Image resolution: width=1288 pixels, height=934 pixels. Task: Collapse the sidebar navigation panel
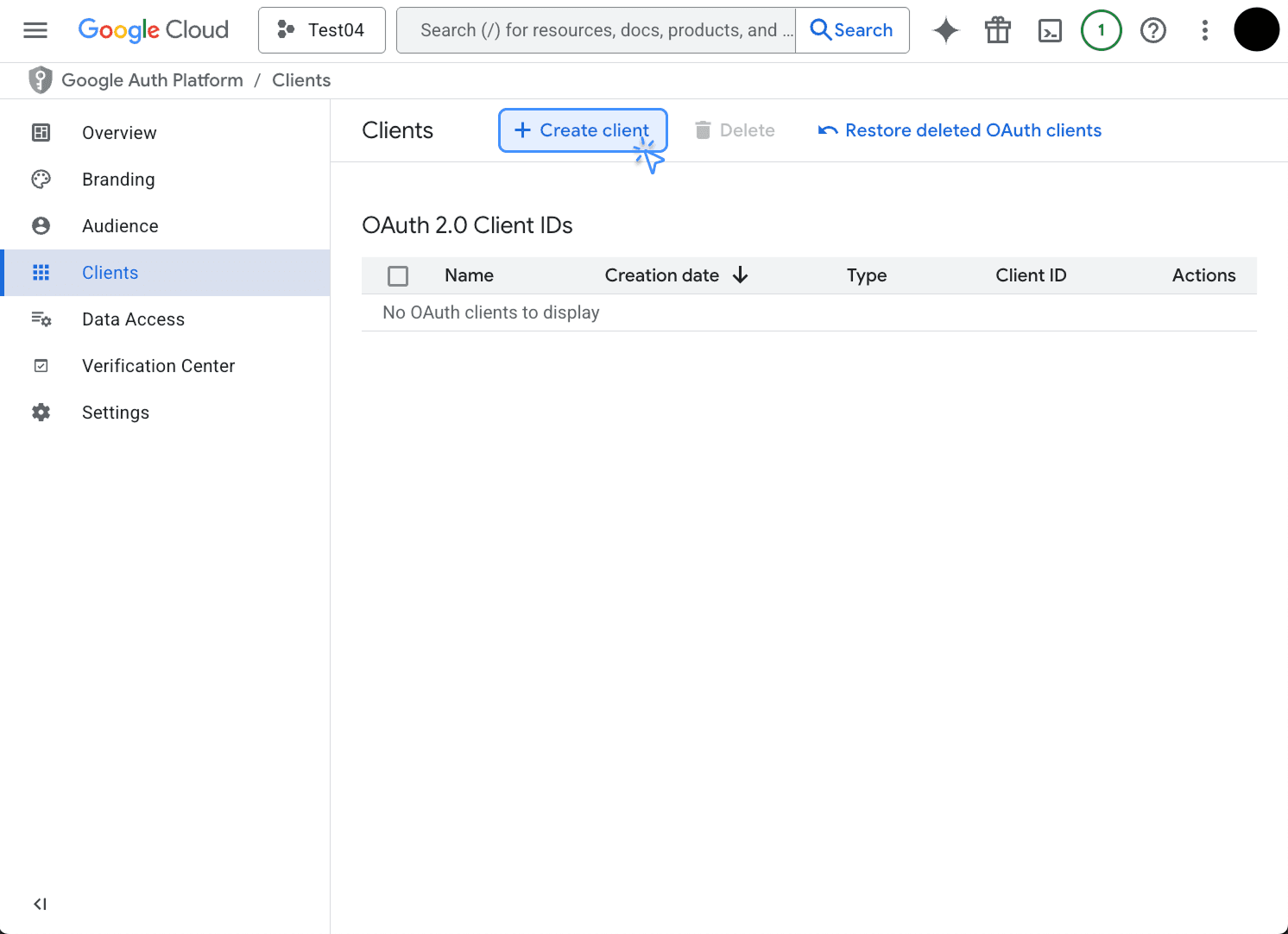pyautogui.click(x=40, y=904)
